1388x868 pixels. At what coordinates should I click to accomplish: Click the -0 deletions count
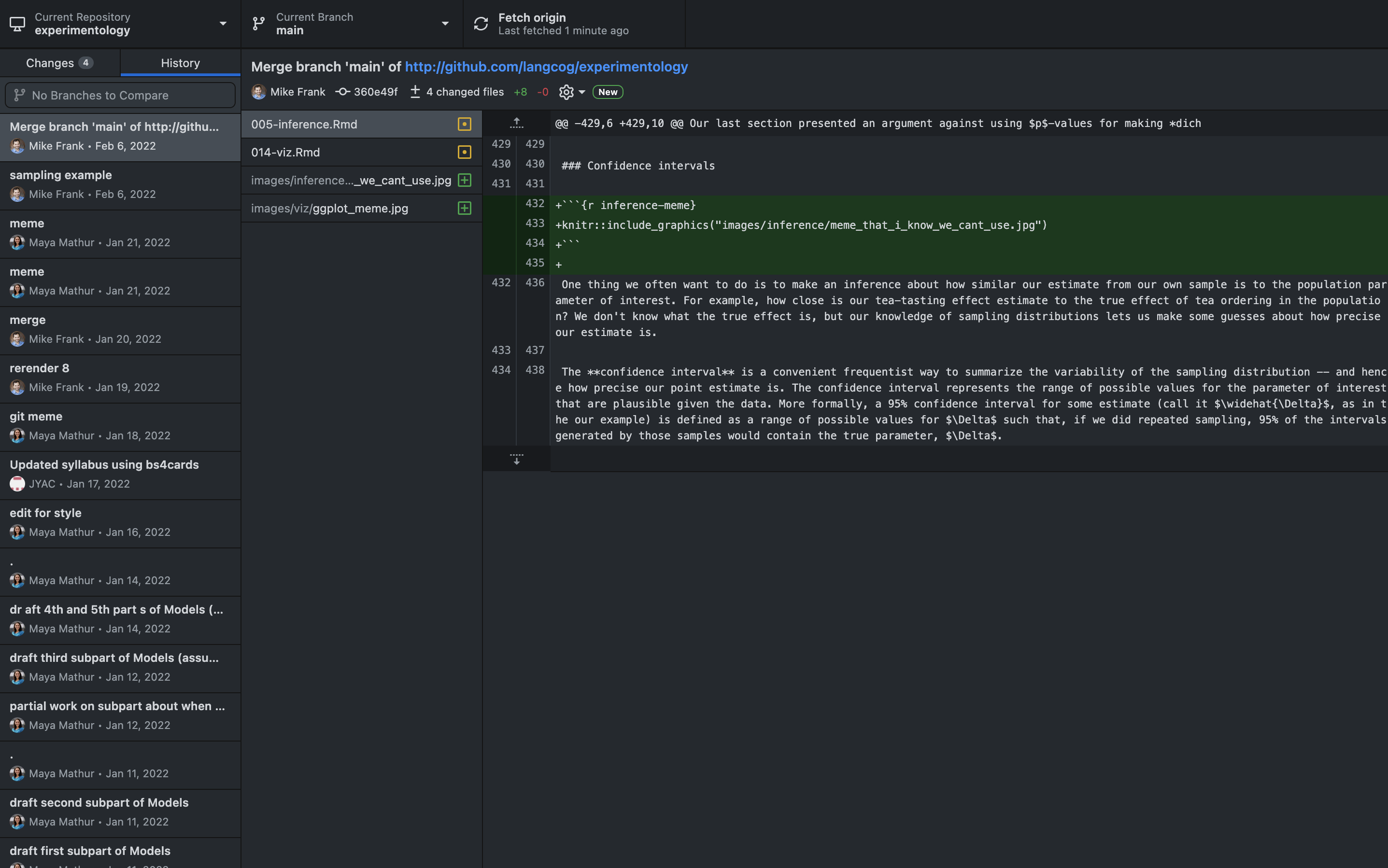point(542,92)
